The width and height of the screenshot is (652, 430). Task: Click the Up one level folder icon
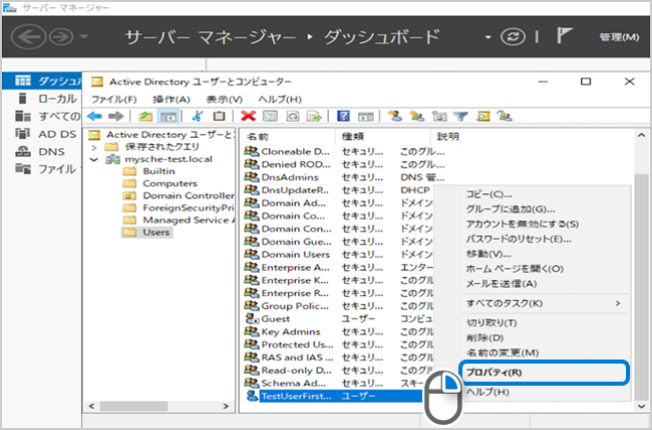[146, 116]
